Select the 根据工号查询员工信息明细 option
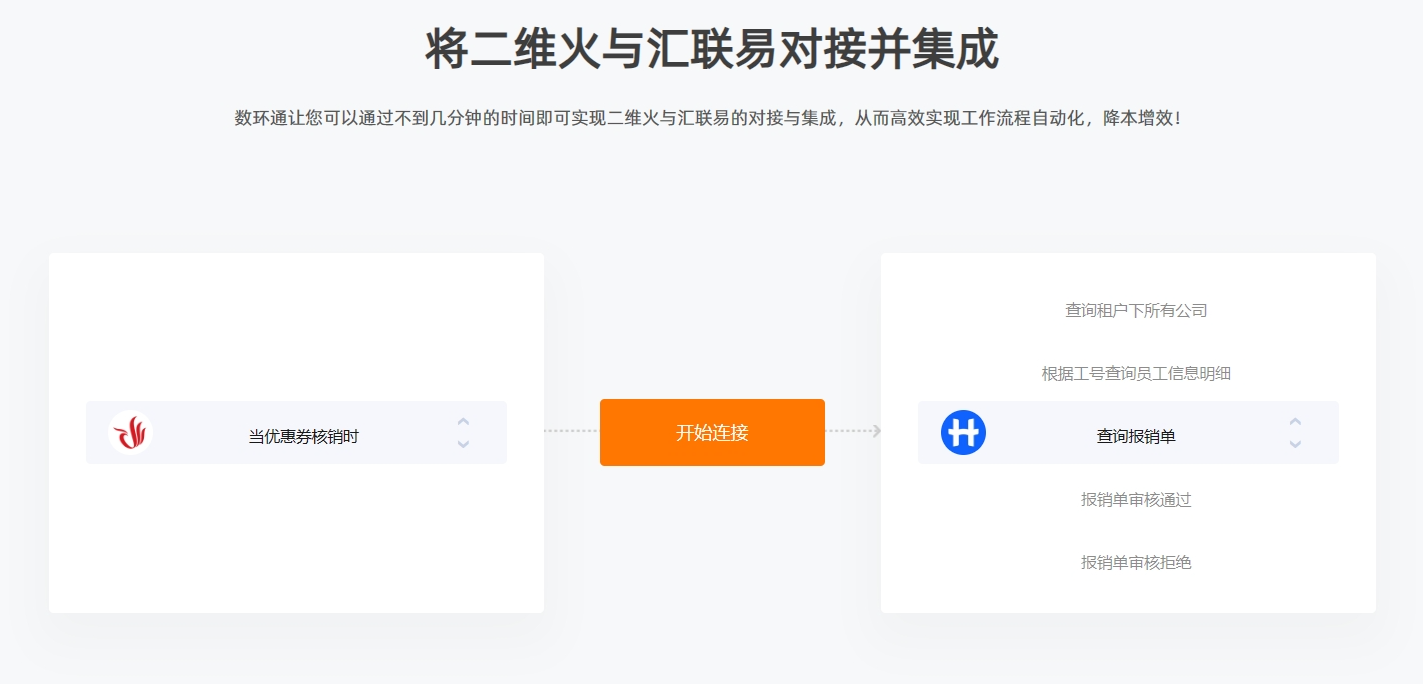The image size is (1423, 684). click(1136, 374)
